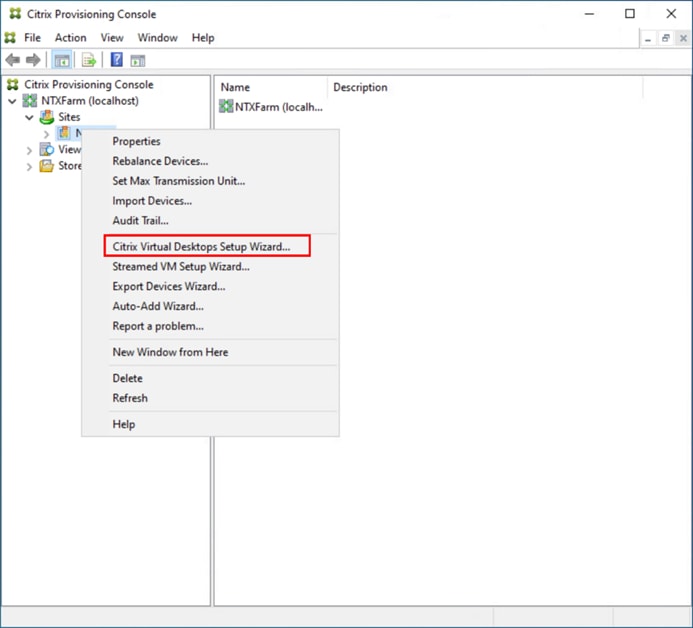The height and width of the screenshot is (628, 693).
Task: Choose Report a problem...
Action: pyautogui.click(x=210, y=326)
